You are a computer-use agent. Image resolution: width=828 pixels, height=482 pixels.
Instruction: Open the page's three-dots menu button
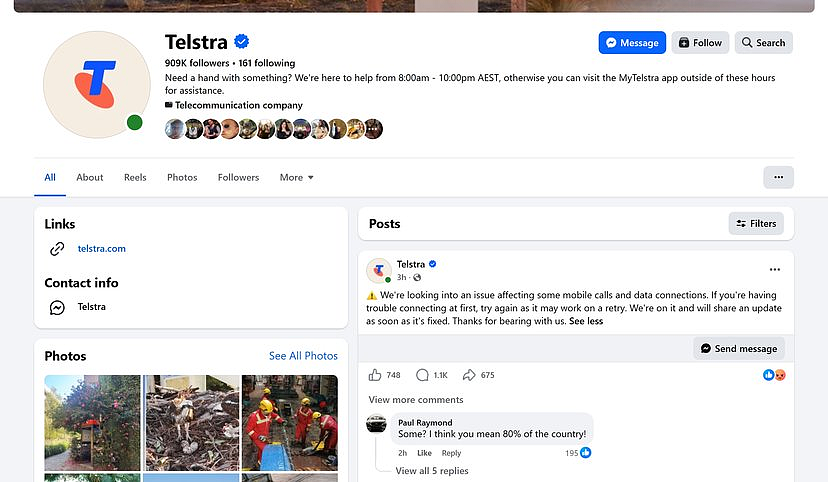click(778, 177)
